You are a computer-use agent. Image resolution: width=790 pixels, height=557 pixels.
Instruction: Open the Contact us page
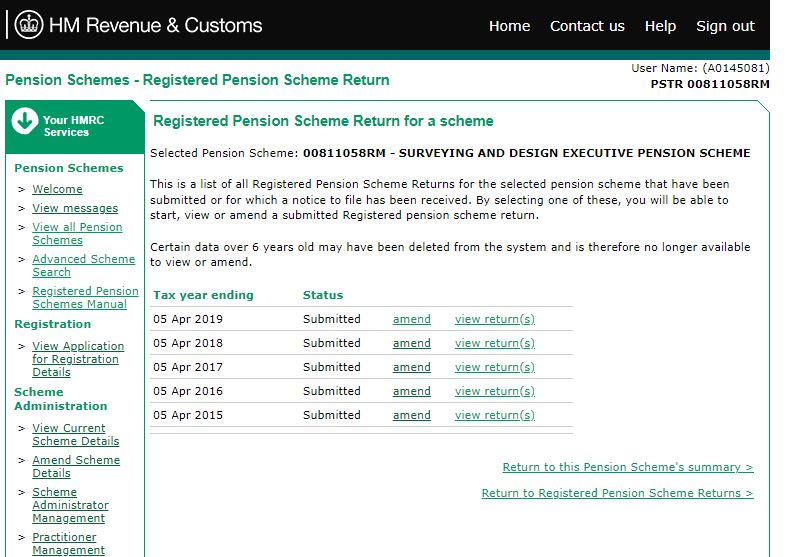tap(587, 26)
